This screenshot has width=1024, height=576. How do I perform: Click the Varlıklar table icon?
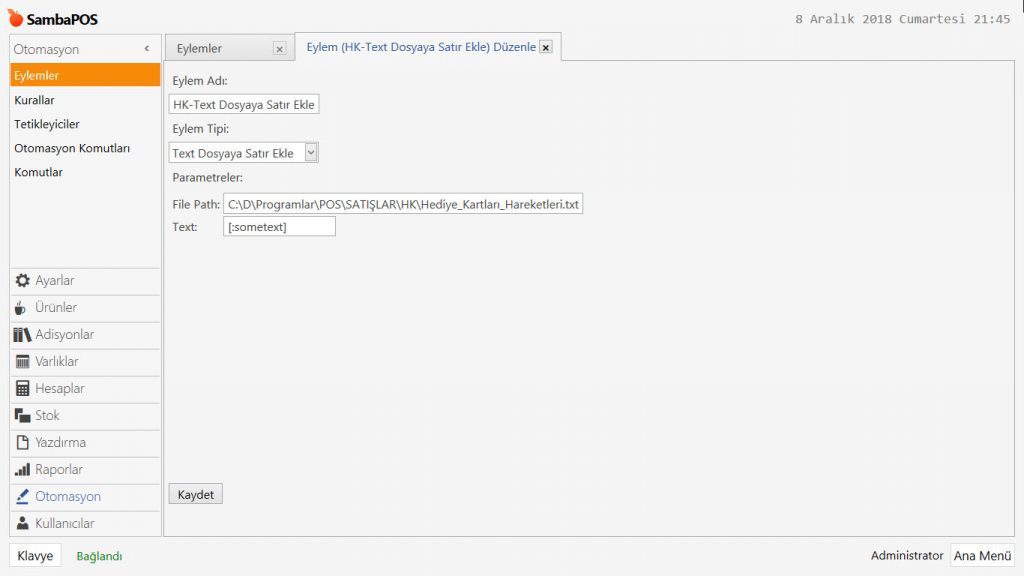22,362
